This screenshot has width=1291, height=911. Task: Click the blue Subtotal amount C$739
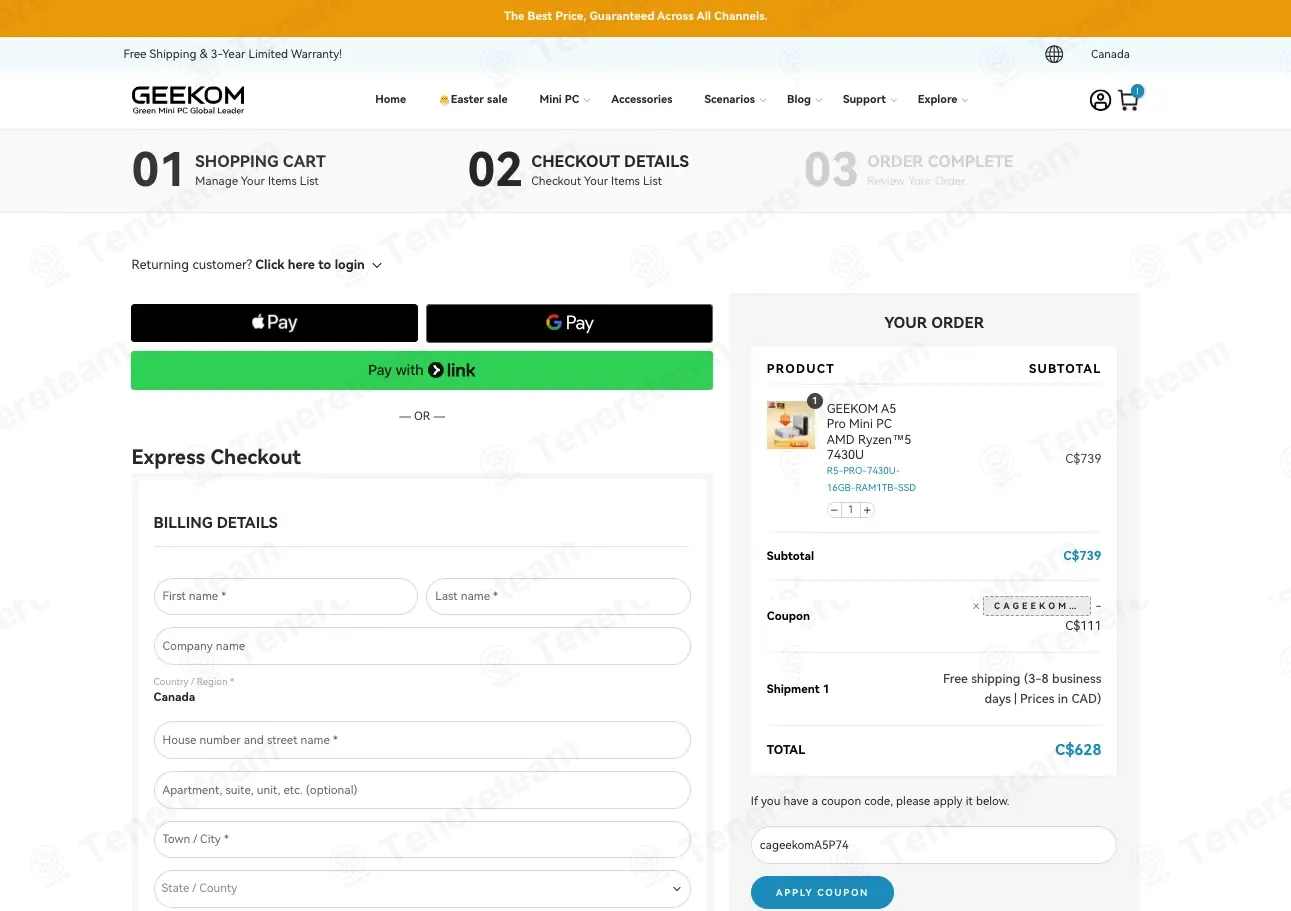pos(1082,556)
